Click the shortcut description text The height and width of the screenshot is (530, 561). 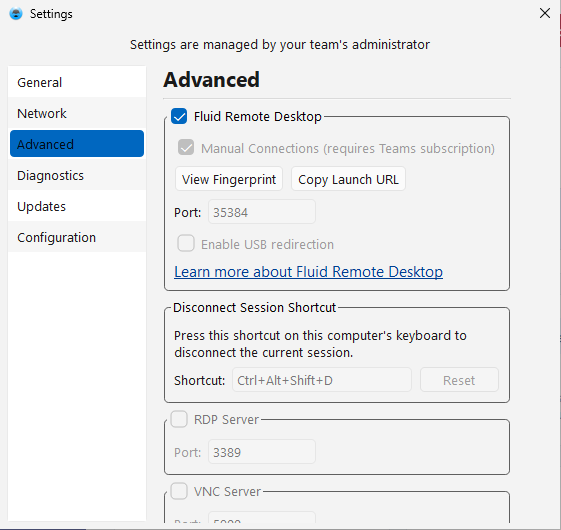point(320,344)
